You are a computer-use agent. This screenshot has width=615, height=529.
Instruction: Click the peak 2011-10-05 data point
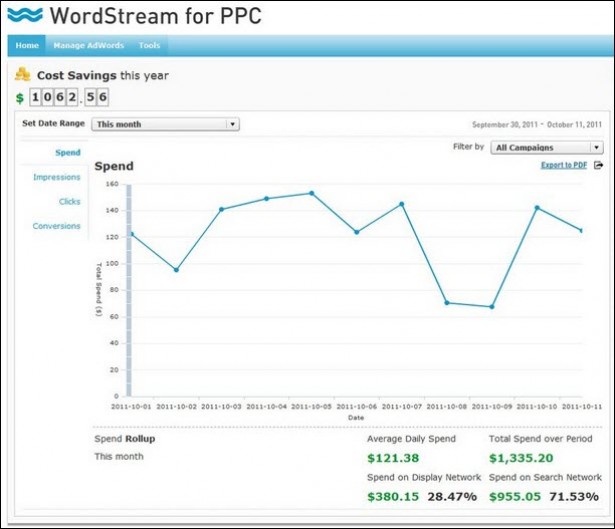(x=311, y=193)
